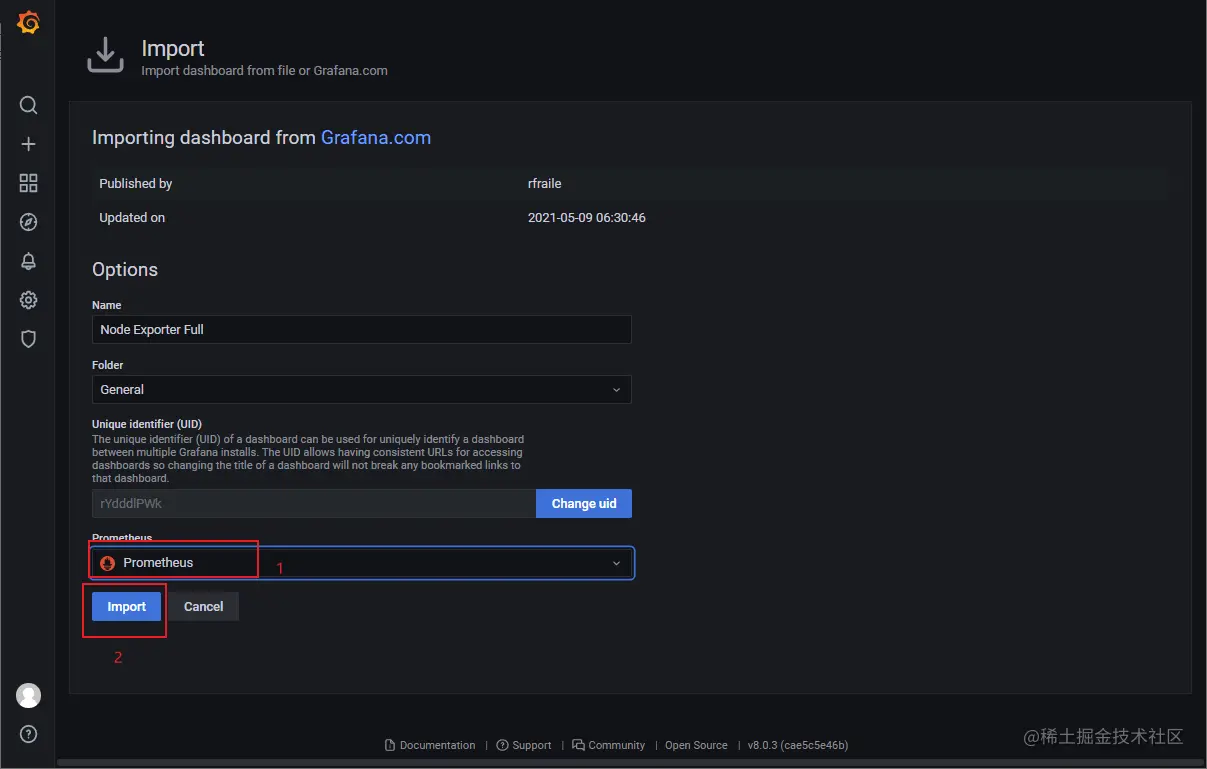Click the date 2021-05-09 06:30:46
Image resolution: width=1207 pixels, height=769 pixels.
pyautogui.click(x=587, y=217)
